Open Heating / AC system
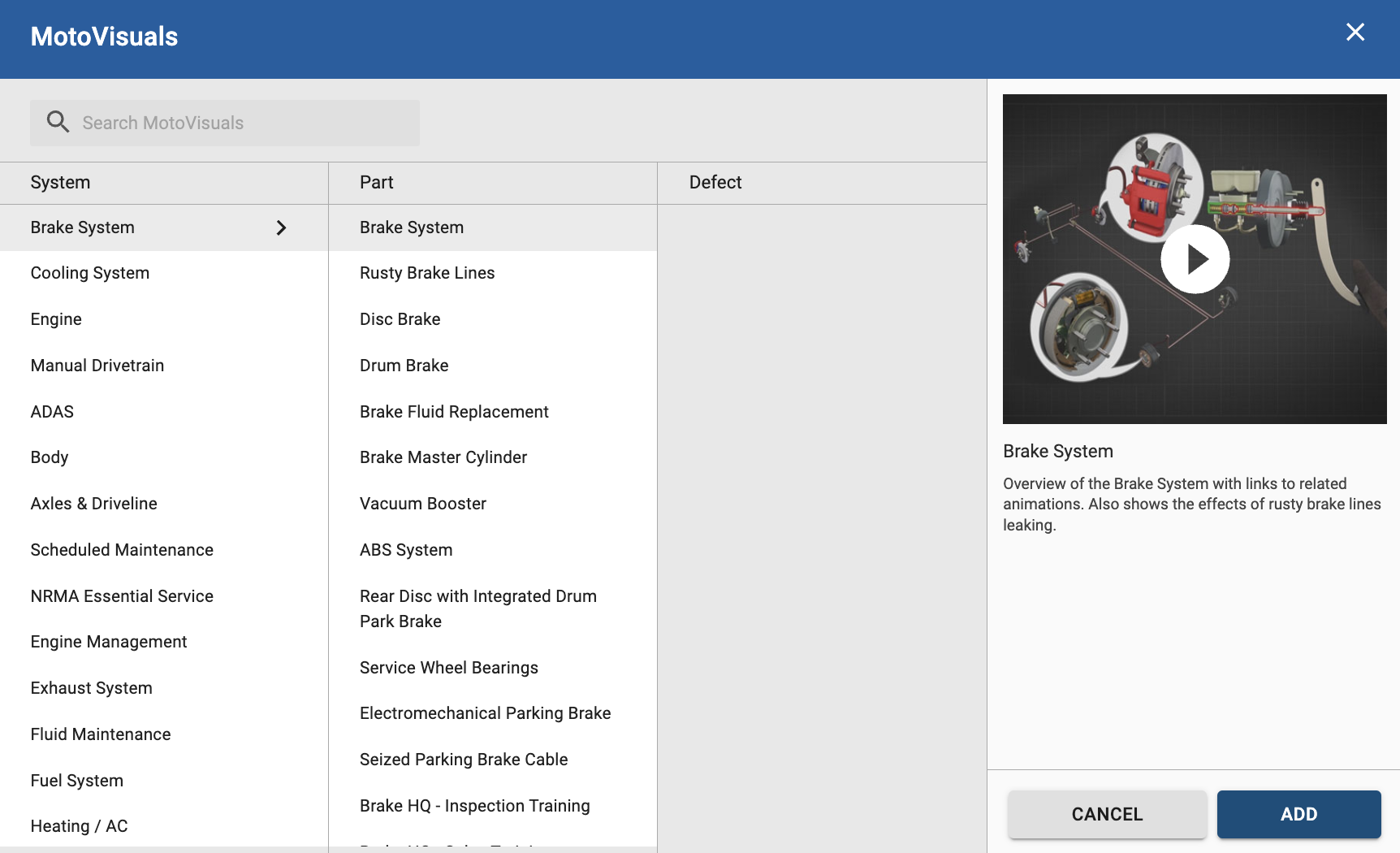This screenshot has height=853, width=1400. click(164, 826)
